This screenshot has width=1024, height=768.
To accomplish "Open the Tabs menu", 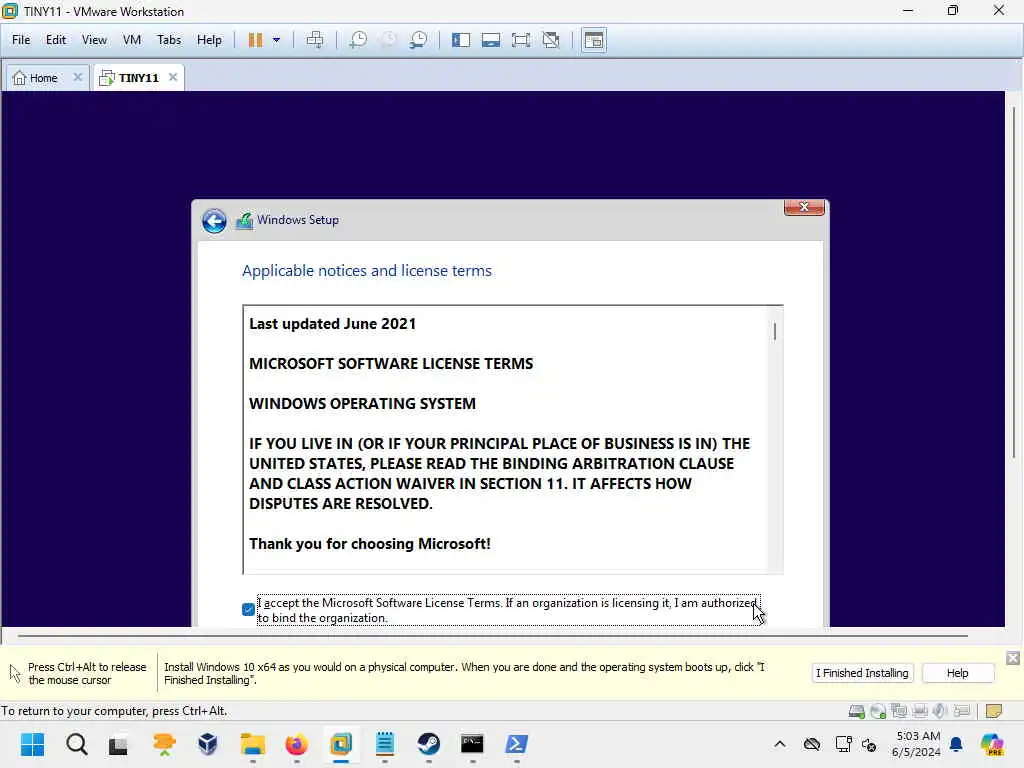I will [x=168, y=40].
